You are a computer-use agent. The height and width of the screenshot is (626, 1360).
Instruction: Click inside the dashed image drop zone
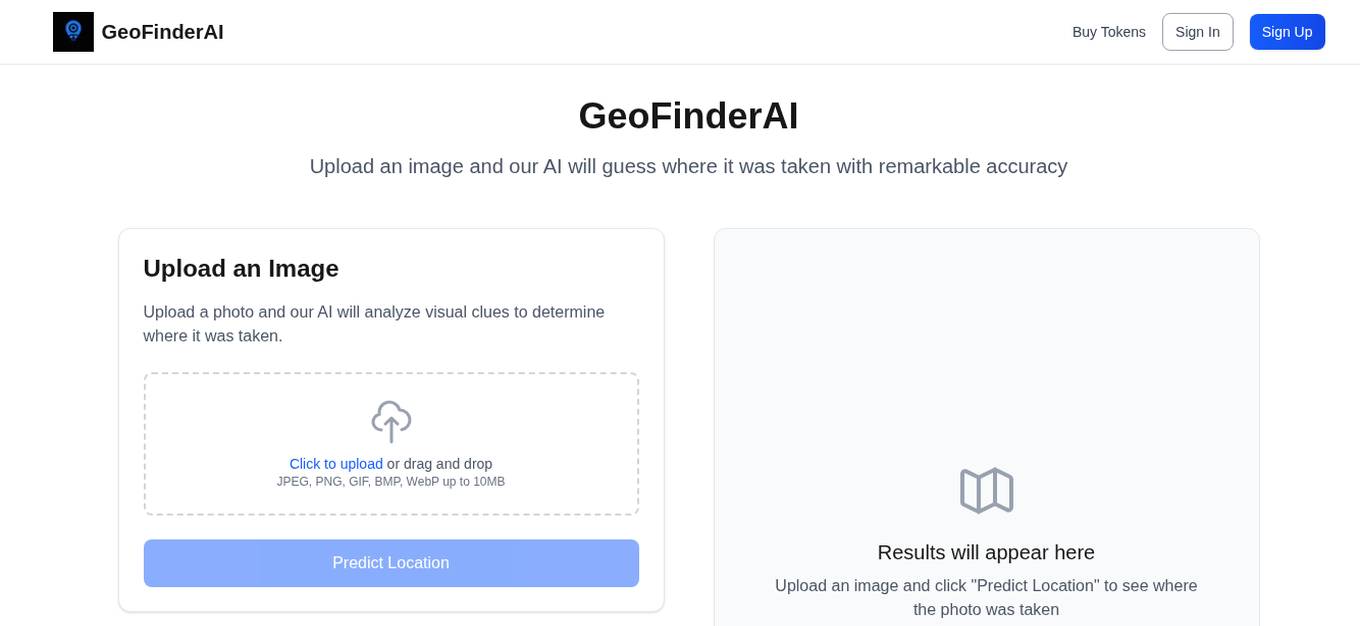pyautogui.click(x=391, y=443)
